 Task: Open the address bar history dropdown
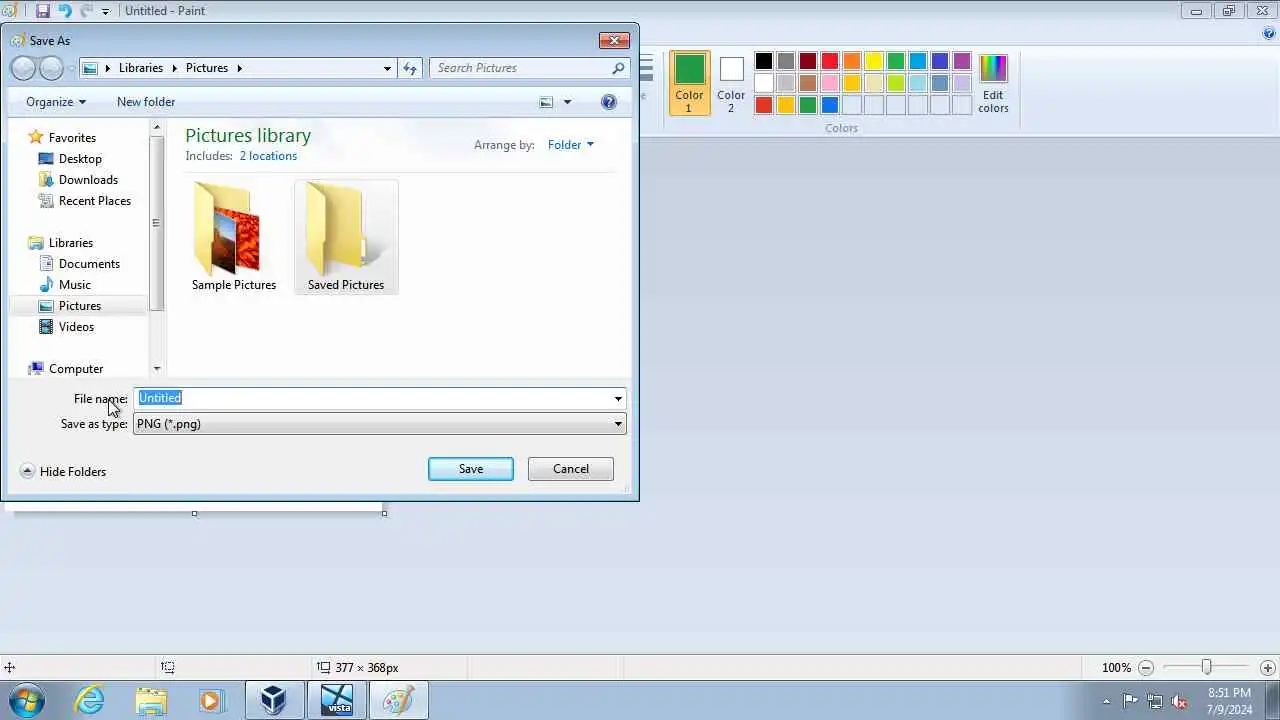click(387, 68)
